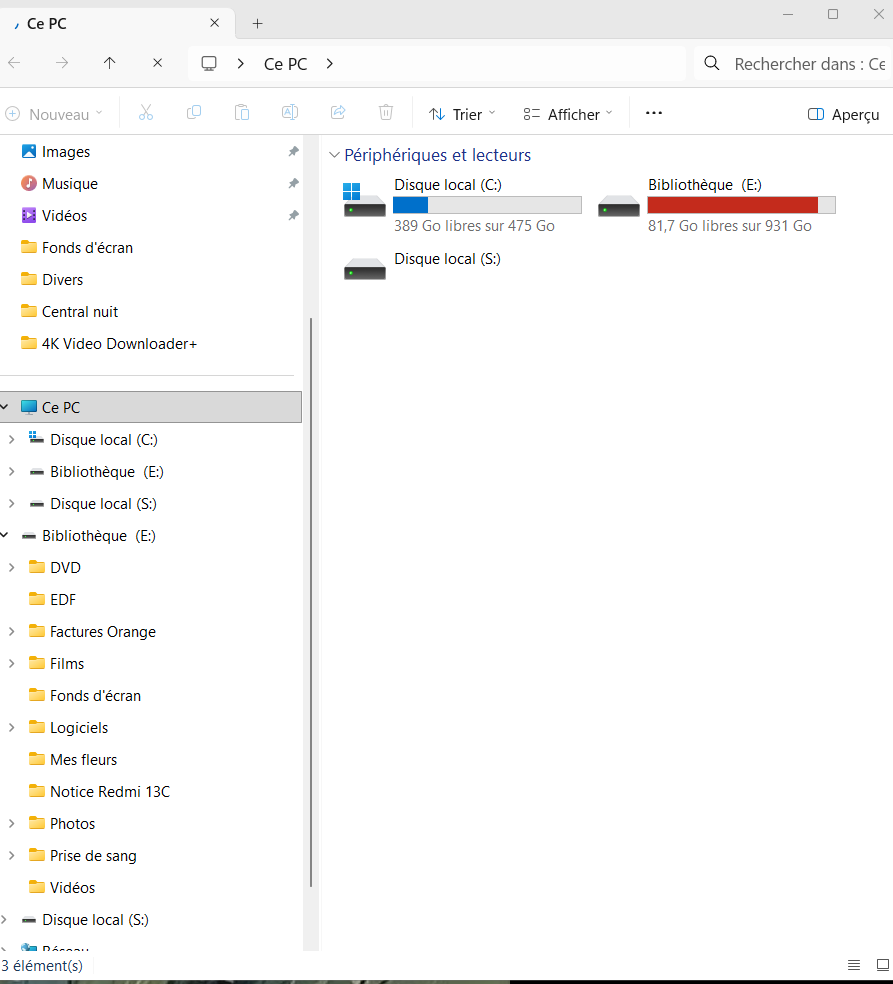Open a new tab with the plus icon
The width and height of the screenshot is (893, 984).
(x=257, y=24)
